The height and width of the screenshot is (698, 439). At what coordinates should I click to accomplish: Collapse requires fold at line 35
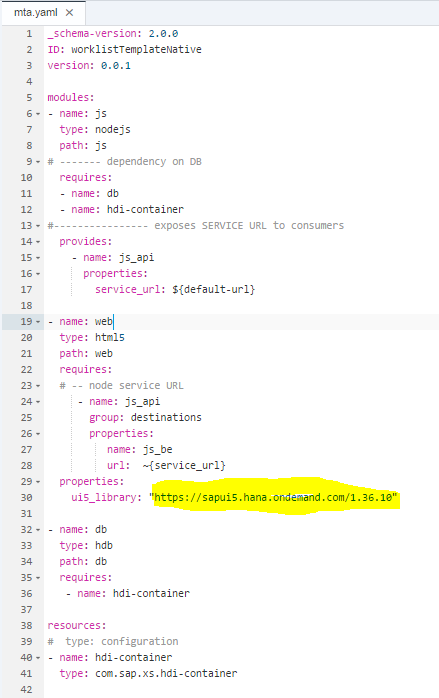[38, 578]
